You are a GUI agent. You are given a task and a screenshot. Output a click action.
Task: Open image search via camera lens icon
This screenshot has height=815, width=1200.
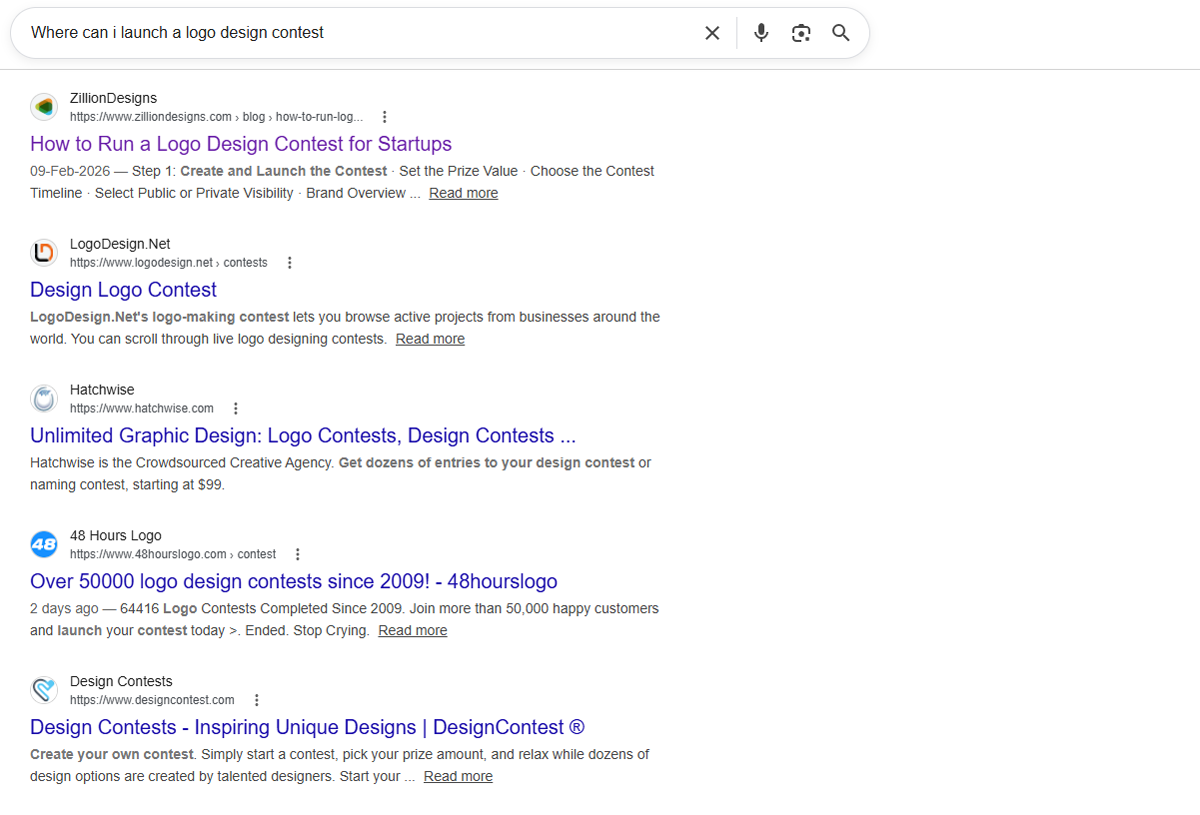pyautogui.click(x=801, y=33)
